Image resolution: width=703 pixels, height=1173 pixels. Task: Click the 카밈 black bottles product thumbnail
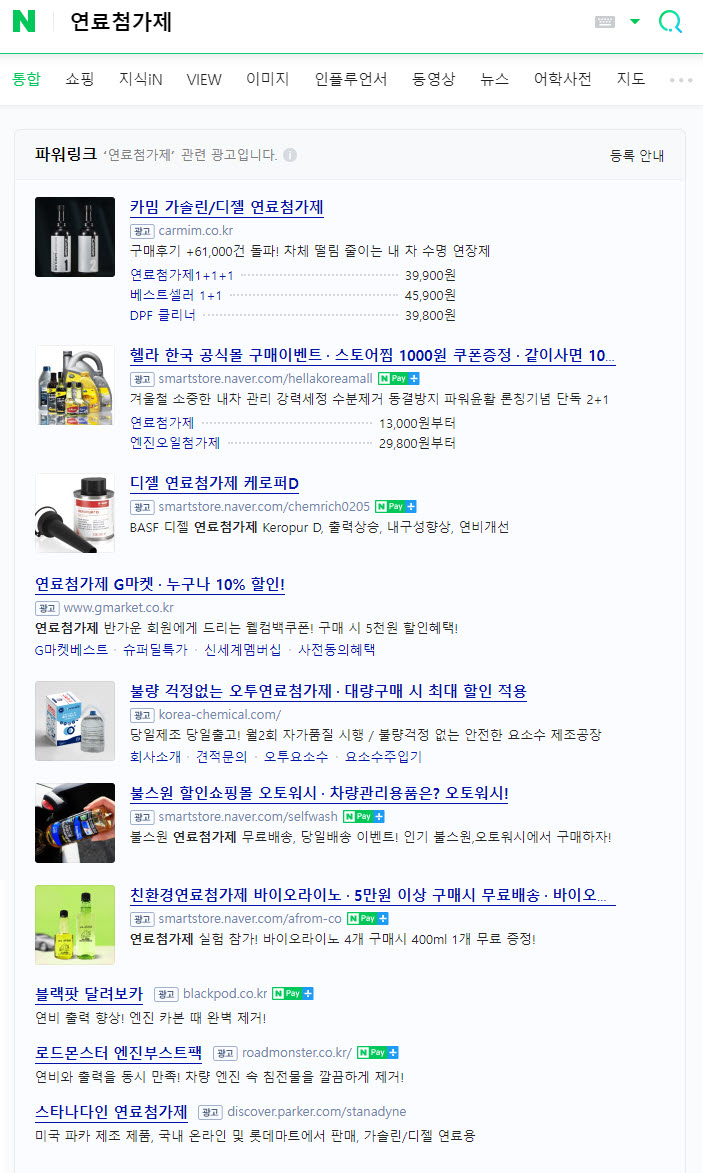tap(75, 236)
